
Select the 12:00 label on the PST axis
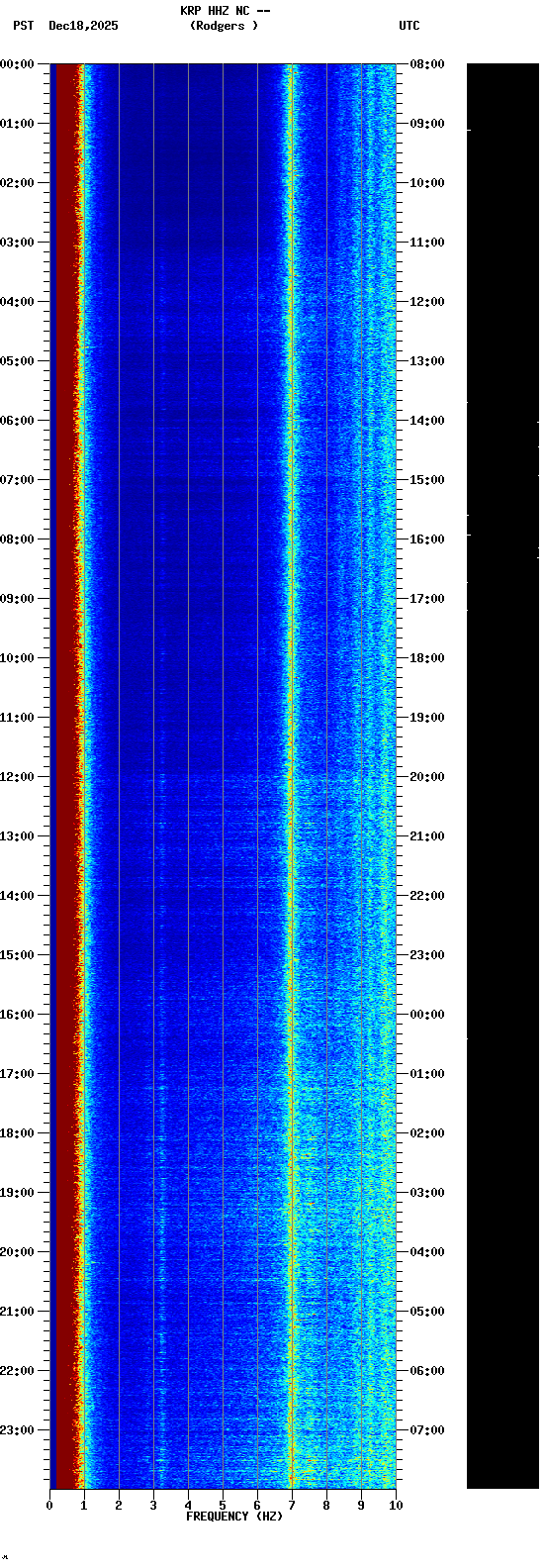(x=17, y=777)
